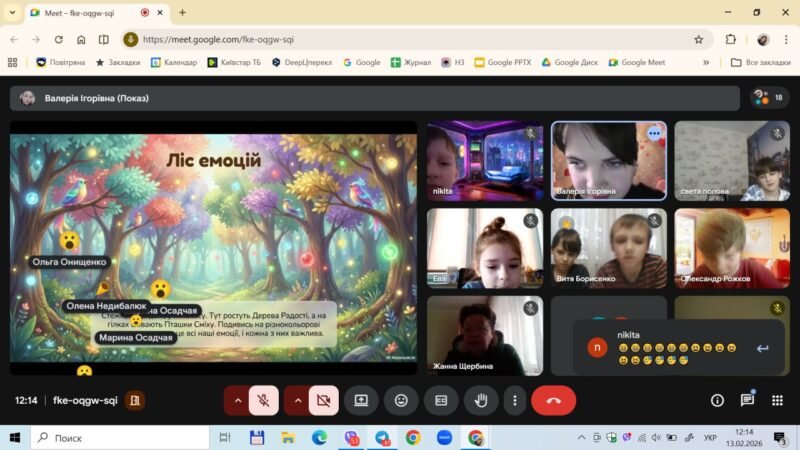Click the address bar with meet.google.com URL
800x450 pixels.
pos(400,39)
